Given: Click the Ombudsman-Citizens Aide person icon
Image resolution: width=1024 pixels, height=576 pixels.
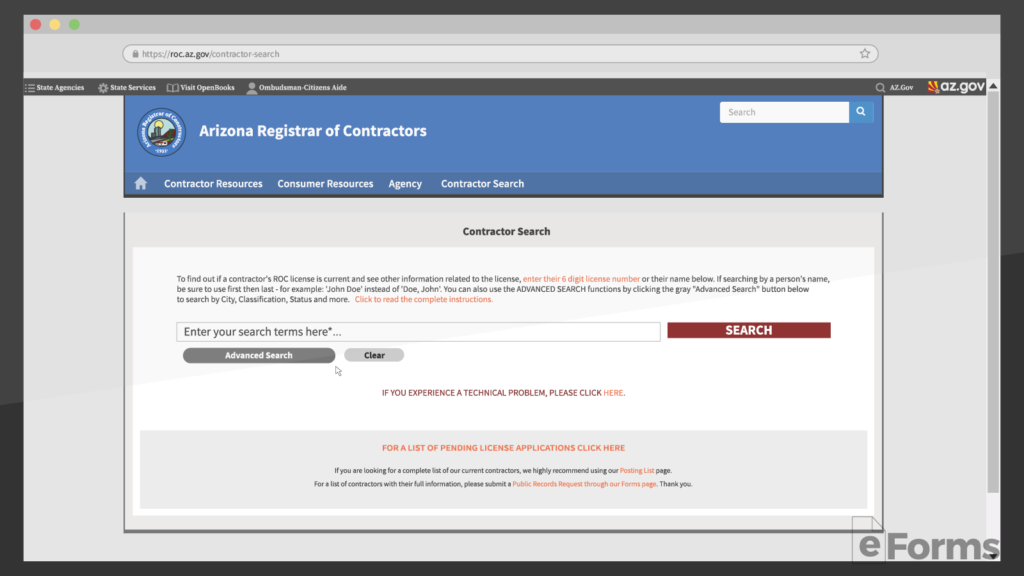Looking at the screenshot, I should coord(252,87).
